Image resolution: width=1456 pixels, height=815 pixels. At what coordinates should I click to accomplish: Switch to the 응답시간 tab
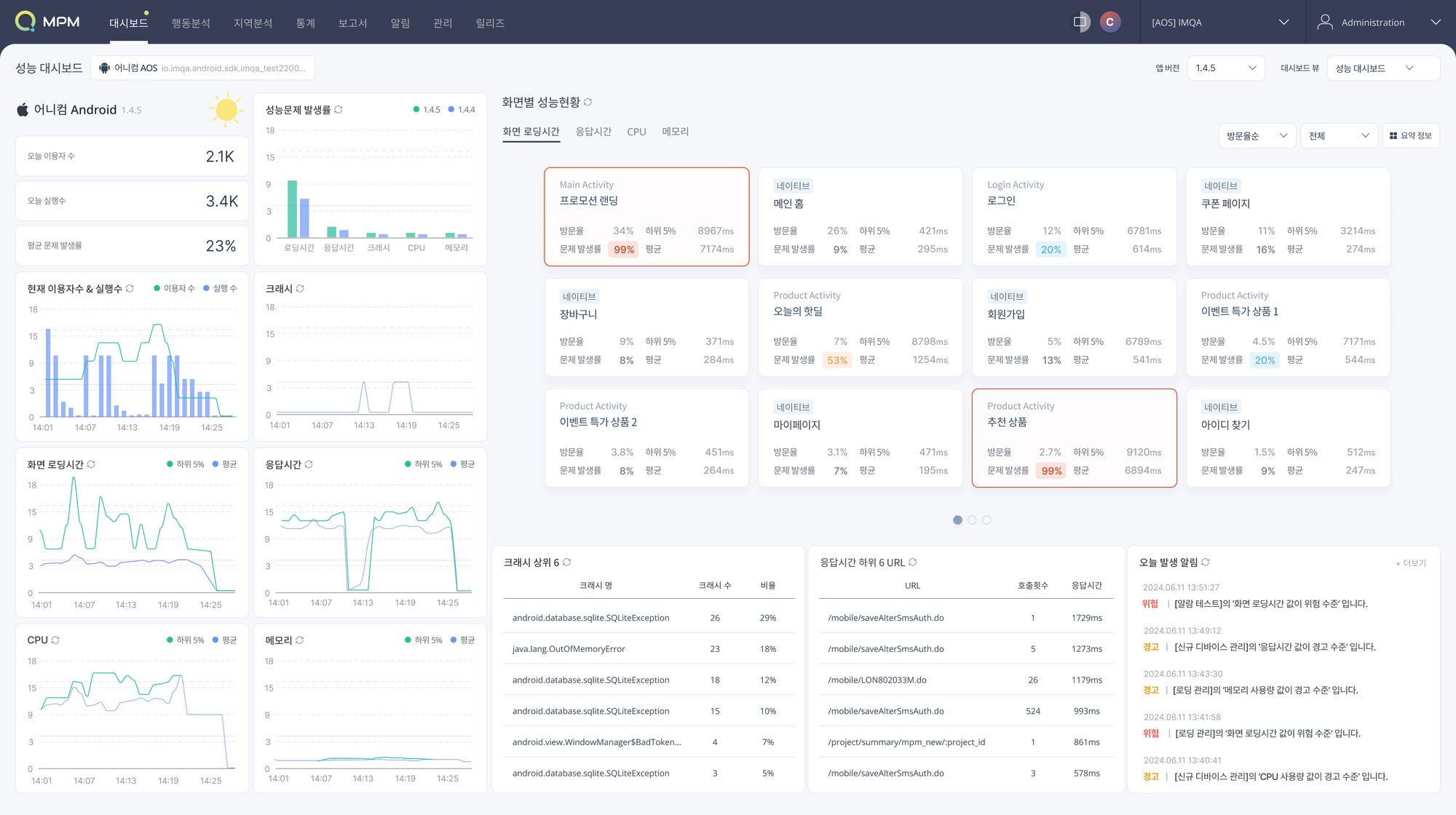click(x=593, y=132)
